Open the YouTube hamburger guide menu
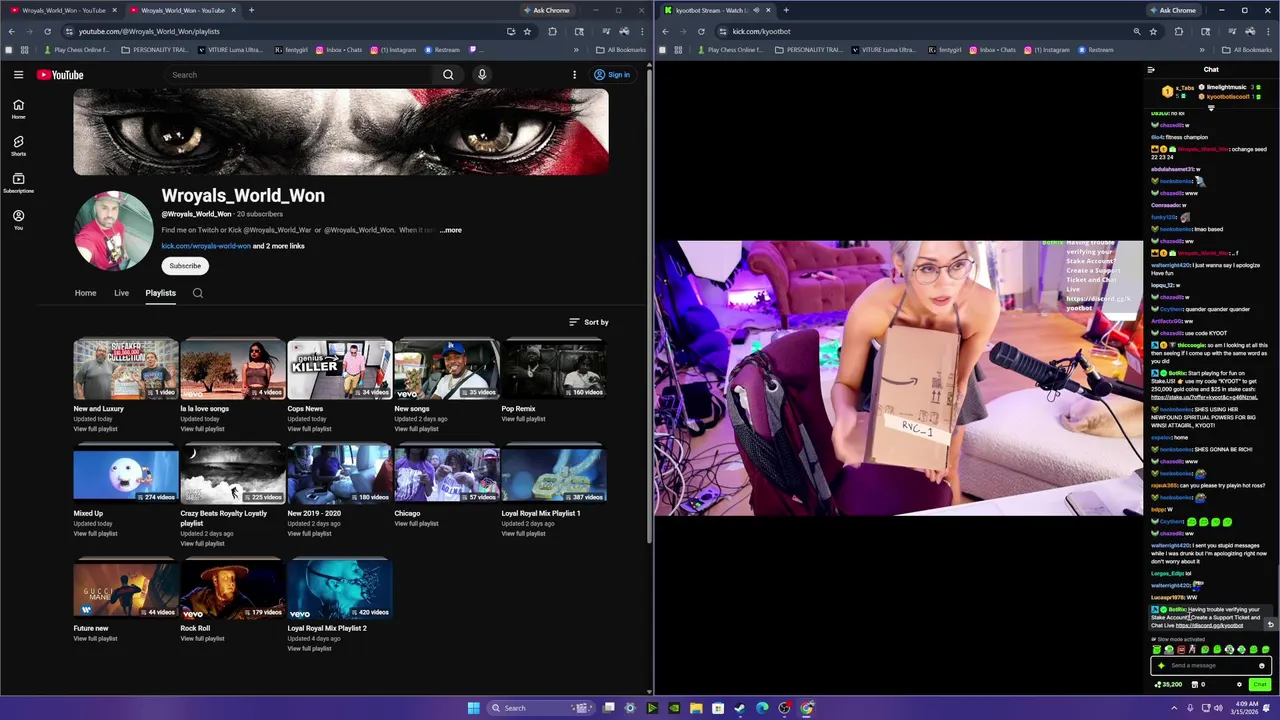 click(x=18, y=75)
